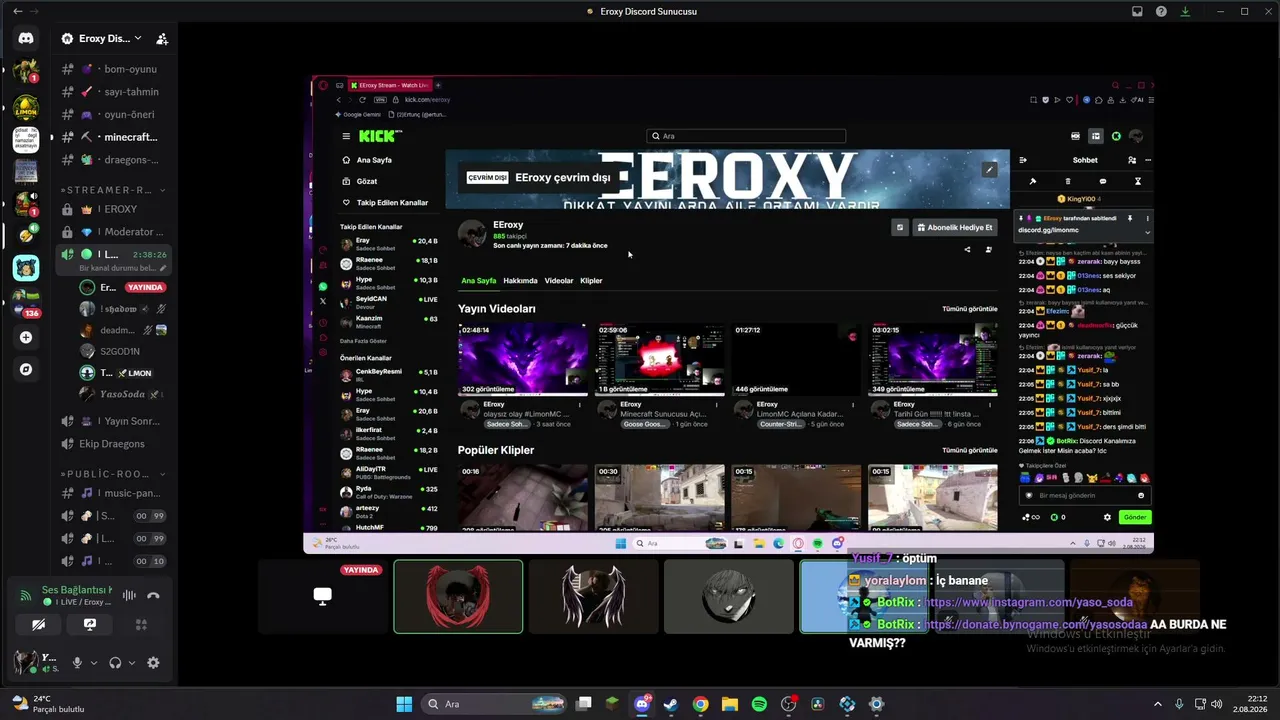Open the locked EROXY channel

114,210
